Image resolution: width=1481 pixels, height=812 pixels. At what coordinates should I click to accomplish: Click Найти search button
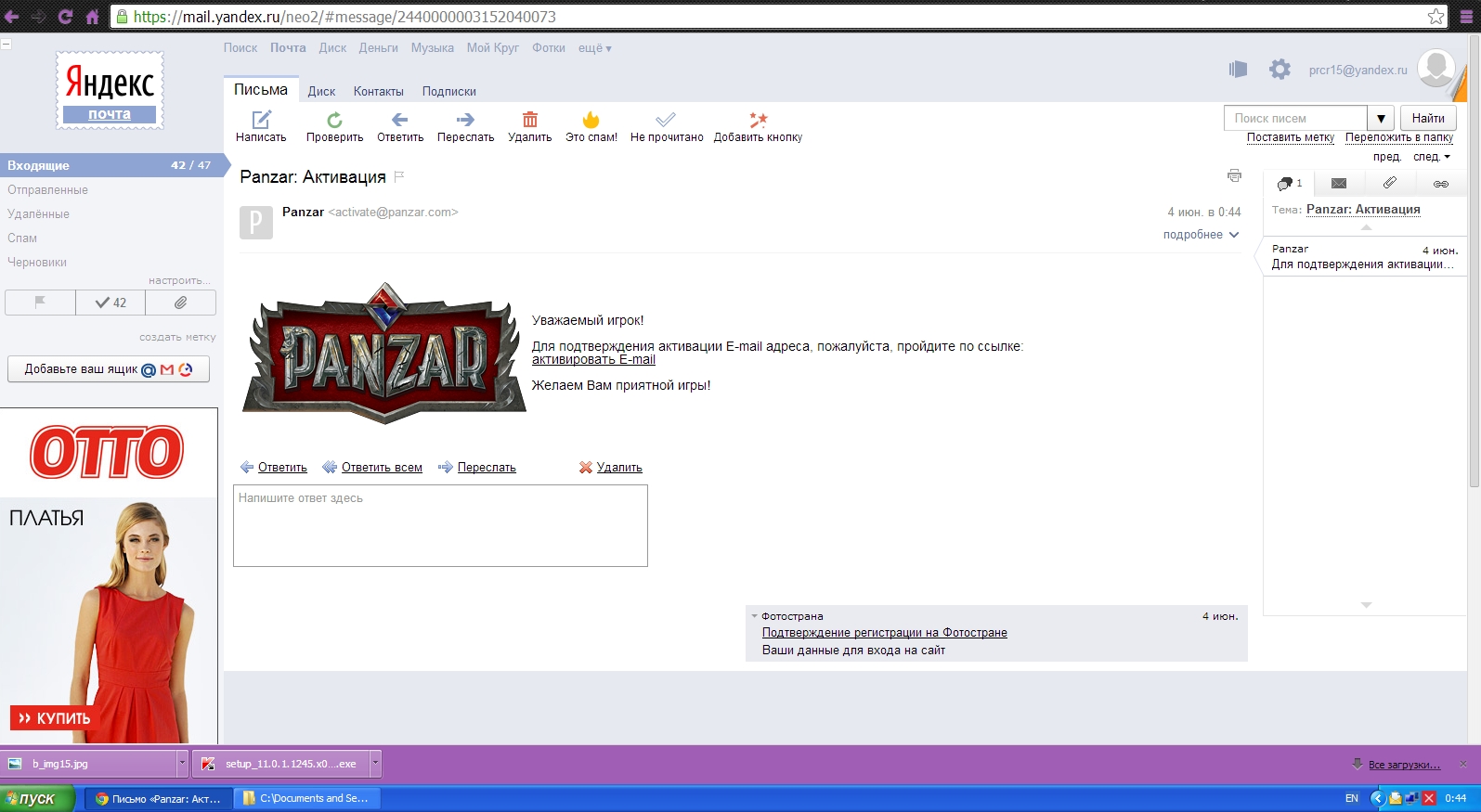point(1428,118)
